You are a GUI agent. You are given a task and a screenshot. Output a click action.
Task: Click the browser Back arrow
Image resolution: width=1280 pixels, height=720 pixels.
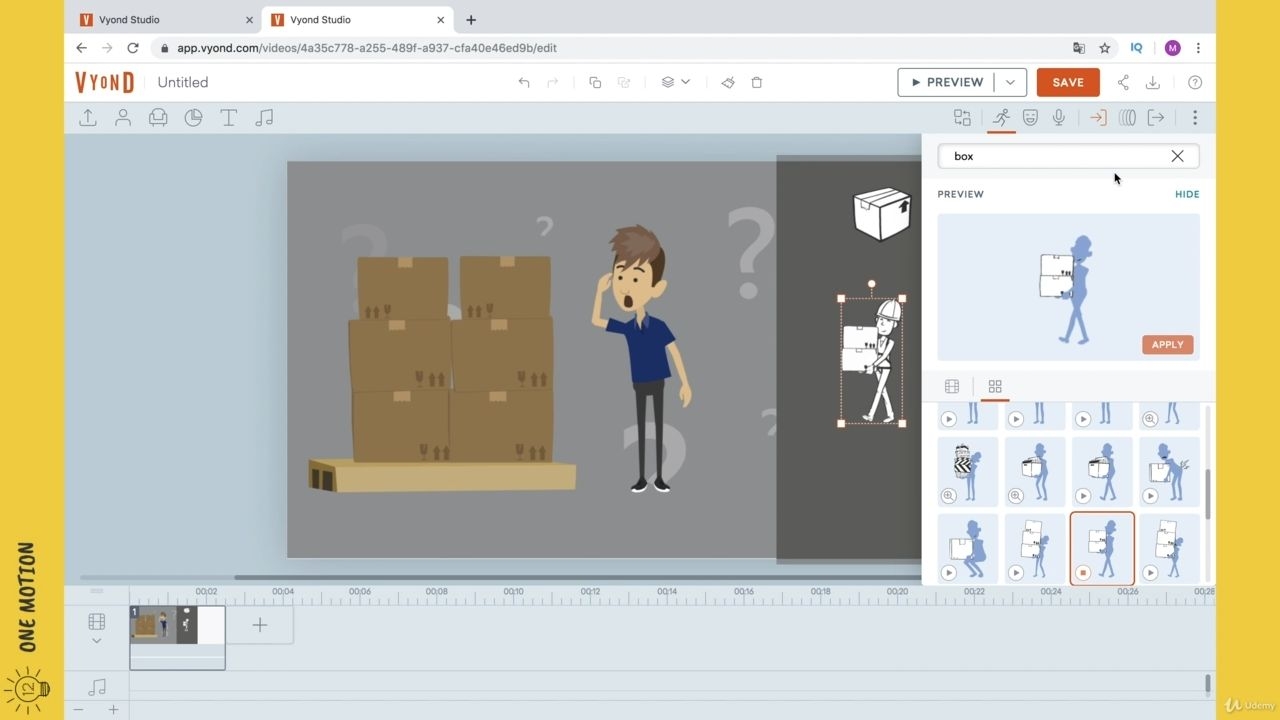coord(82,48)
